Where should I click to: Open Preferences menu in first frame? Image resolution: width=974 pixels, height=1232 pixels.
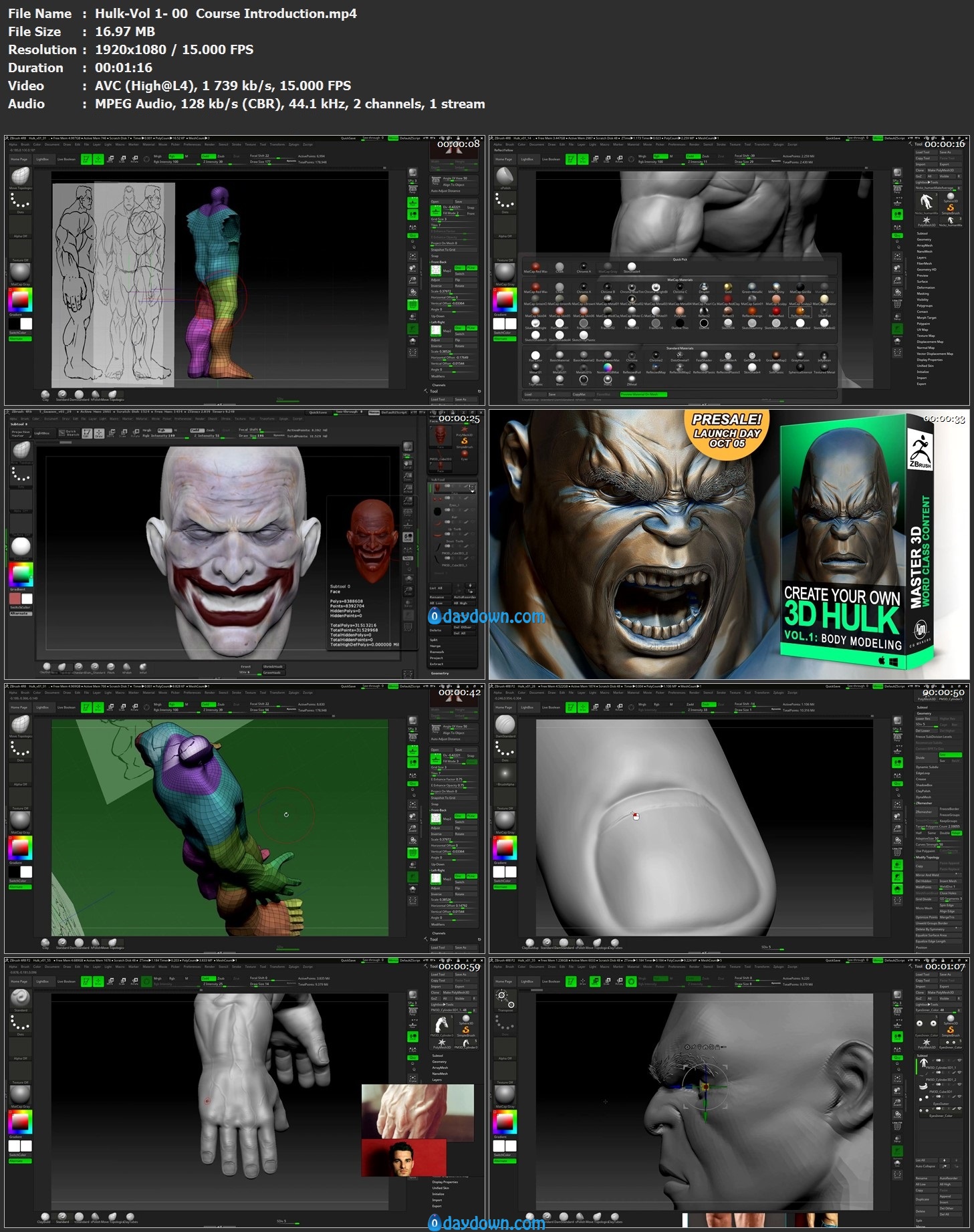192,144
